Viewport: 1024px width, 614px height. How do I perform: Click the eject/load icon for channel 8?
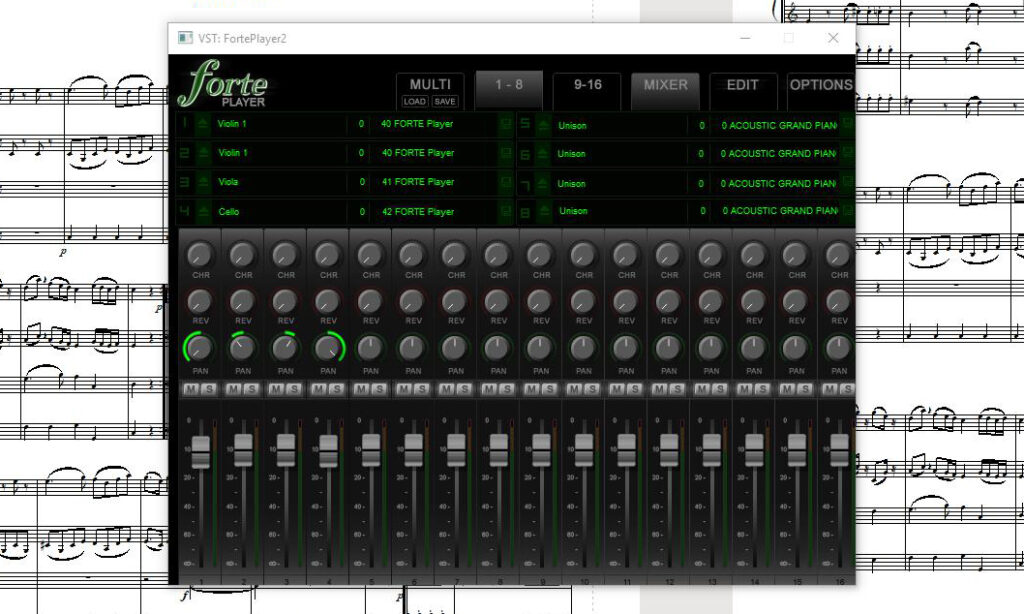(543, 211)
